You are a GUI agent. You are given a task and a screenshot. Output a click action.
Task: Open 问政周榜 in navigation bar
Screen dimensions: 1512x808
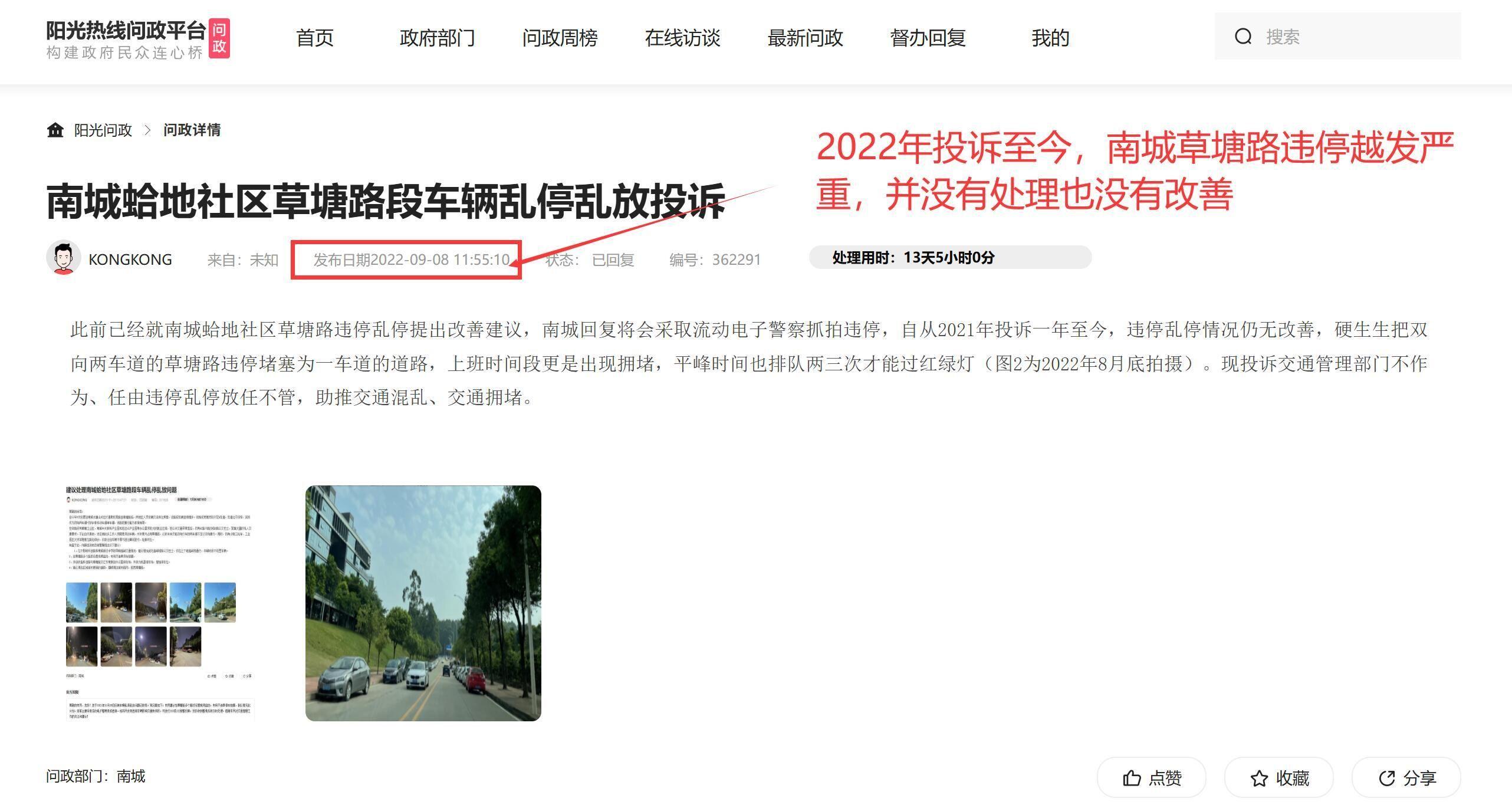(x=560, y=38)
